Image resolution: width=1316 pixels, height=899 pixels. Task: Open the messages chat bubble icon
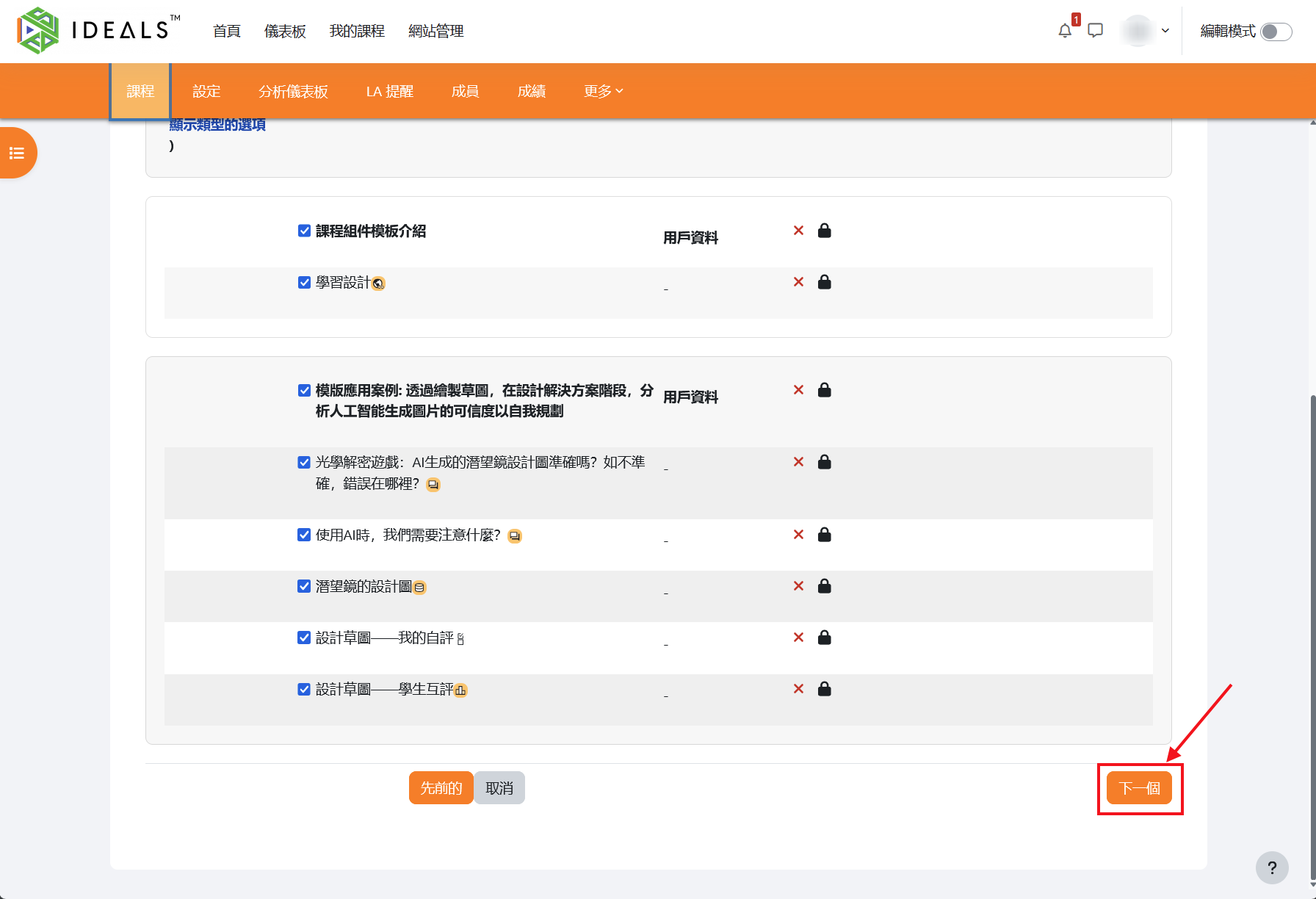tap(1095, 31)
